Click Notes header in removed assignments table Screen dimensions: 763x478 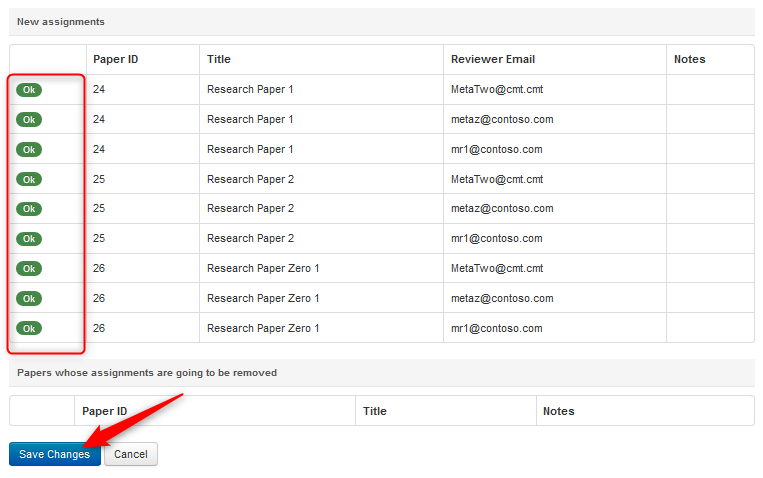click(559, 411)
